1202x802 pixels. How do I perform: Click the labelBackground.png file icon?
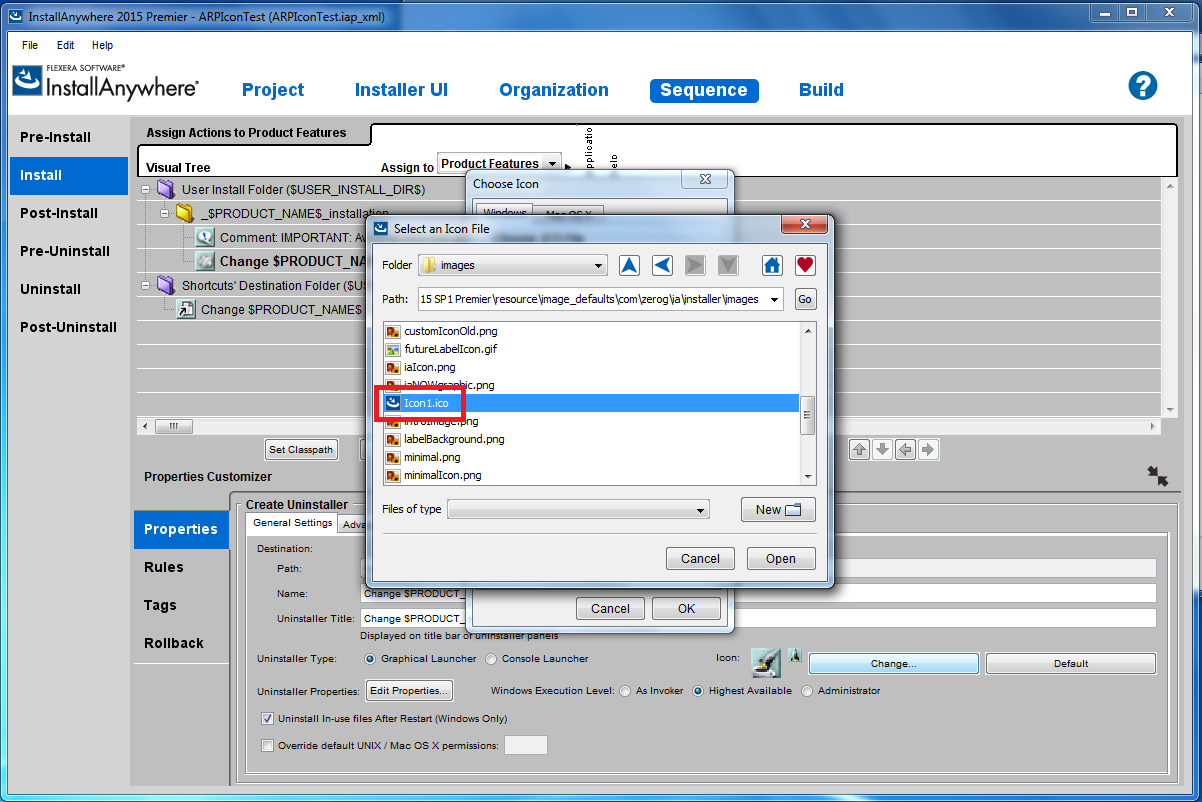[x=393, y=439]
